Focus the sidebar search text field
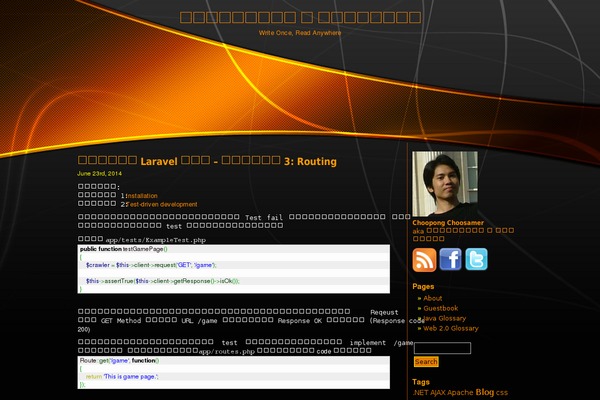The image size is (600, 400). point(442,348)
